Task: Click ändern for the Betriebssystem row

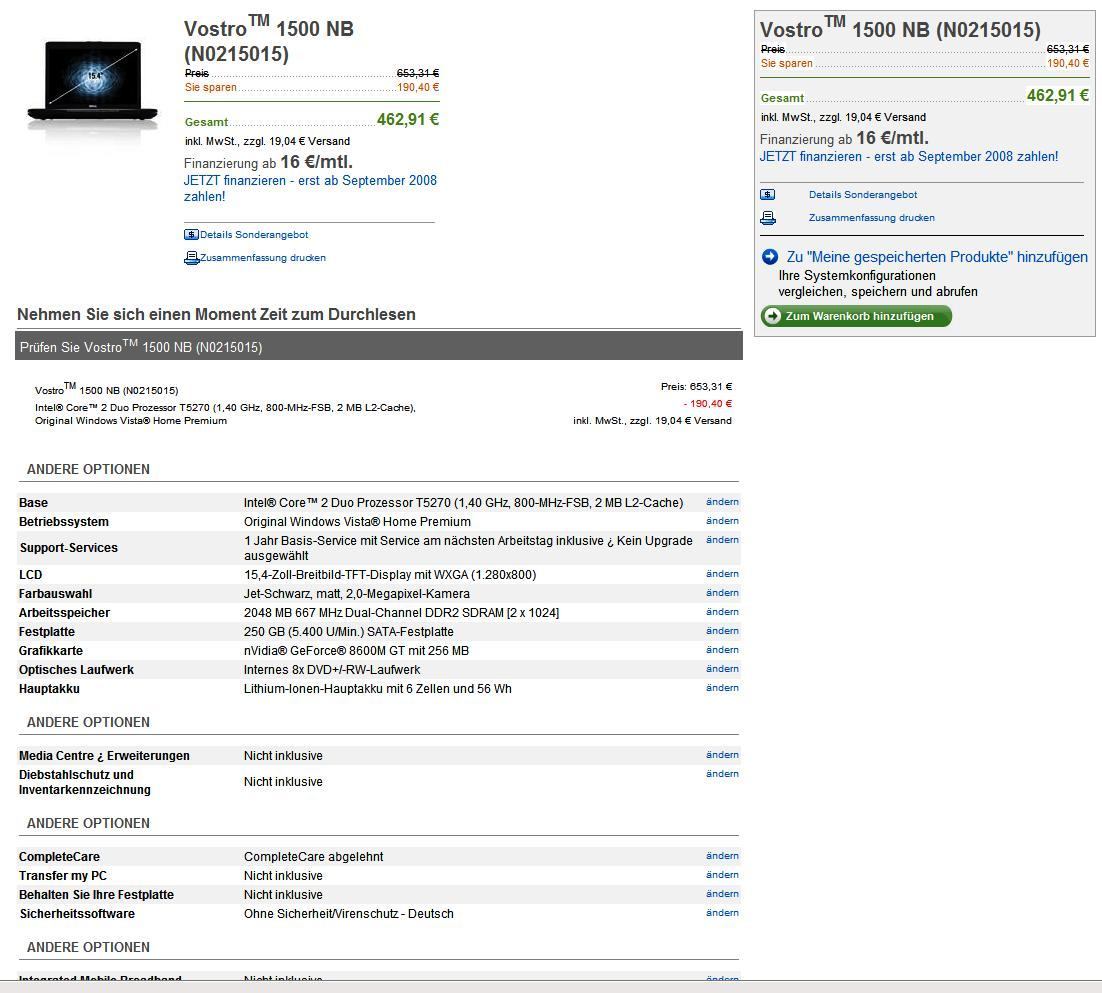Action: [x=722, y=521]
